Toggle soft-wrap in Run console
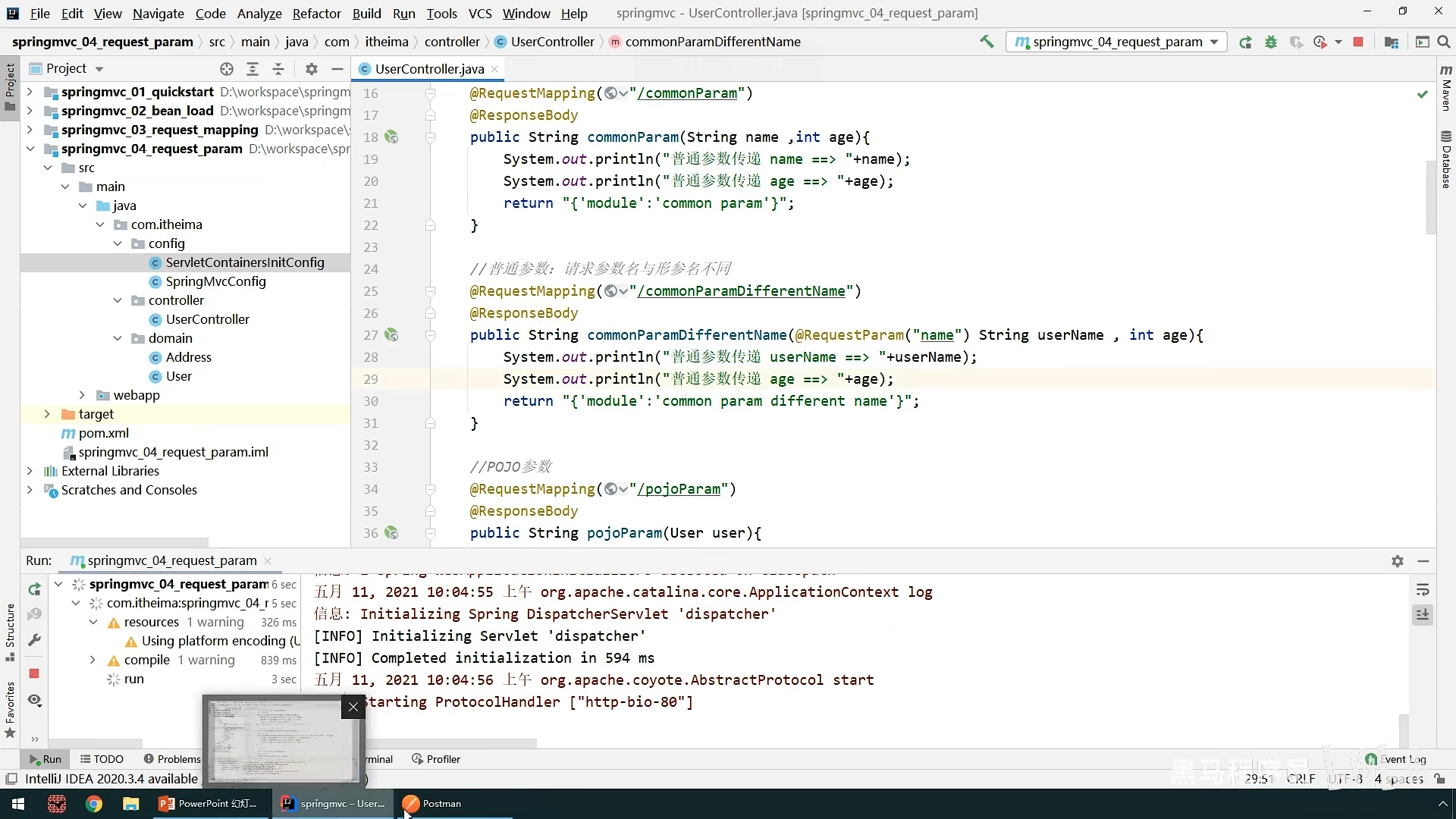Screen dimensions: 1456x819 [1423, 590]
